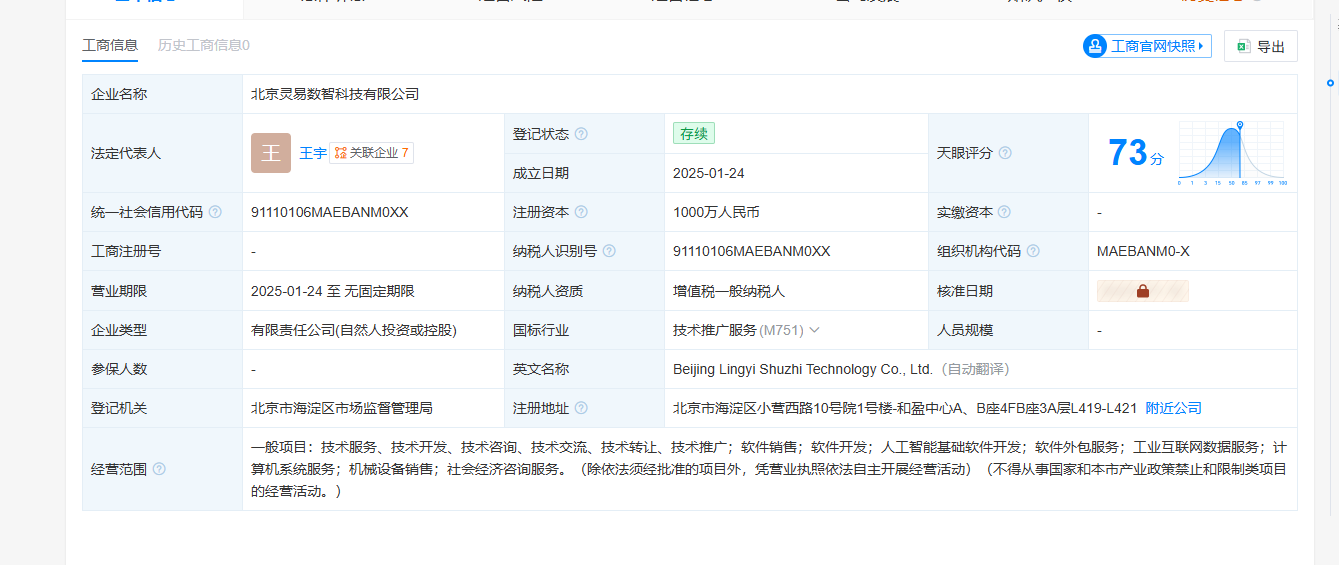Export data with the 导出 button
1339x565 pixels.
pos(1260,46)
